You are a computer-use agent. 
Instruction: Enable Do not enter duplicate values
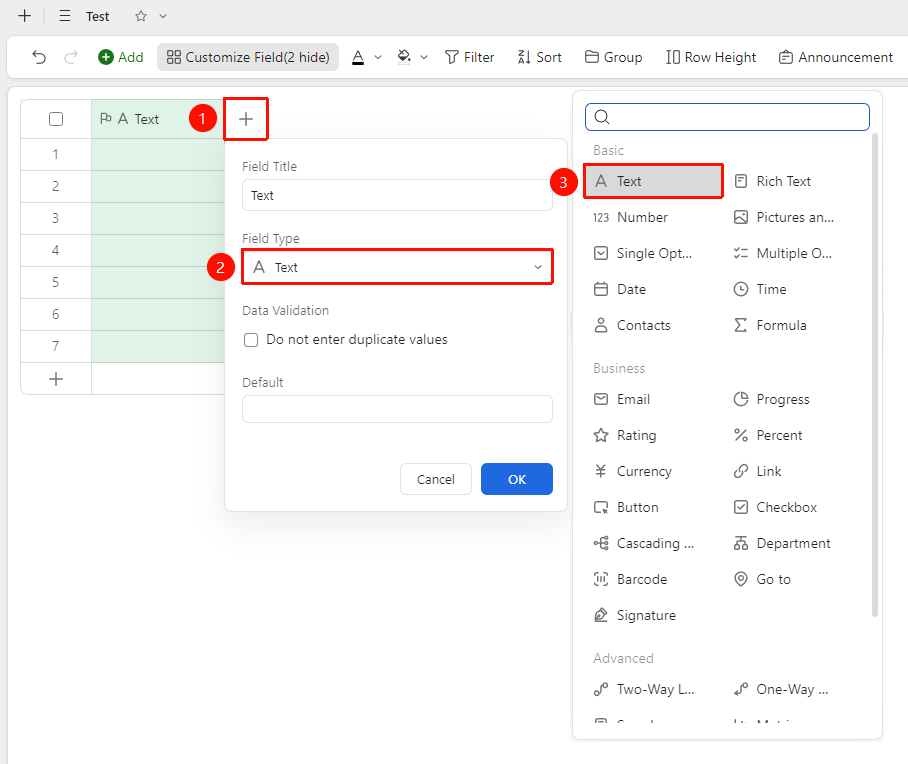tap(251, 339)
